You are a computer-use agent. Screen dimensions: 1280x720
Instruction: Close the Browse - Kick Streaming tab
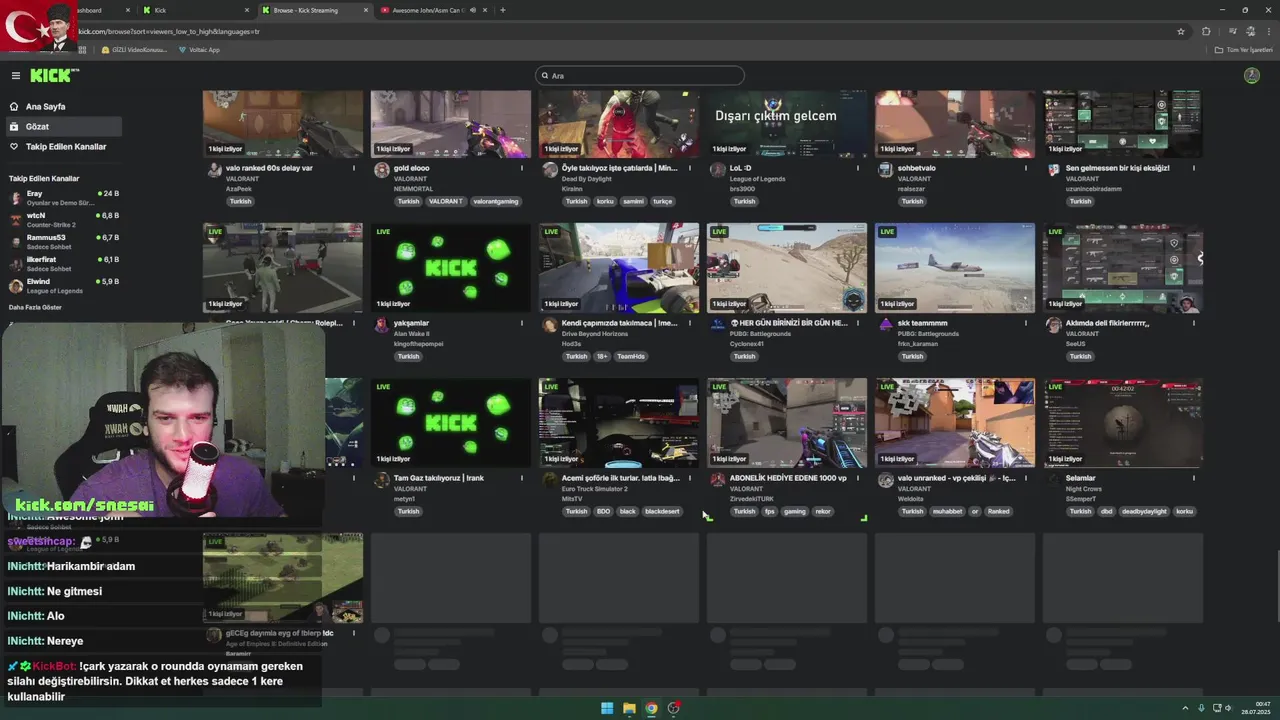tap(365, 10)
